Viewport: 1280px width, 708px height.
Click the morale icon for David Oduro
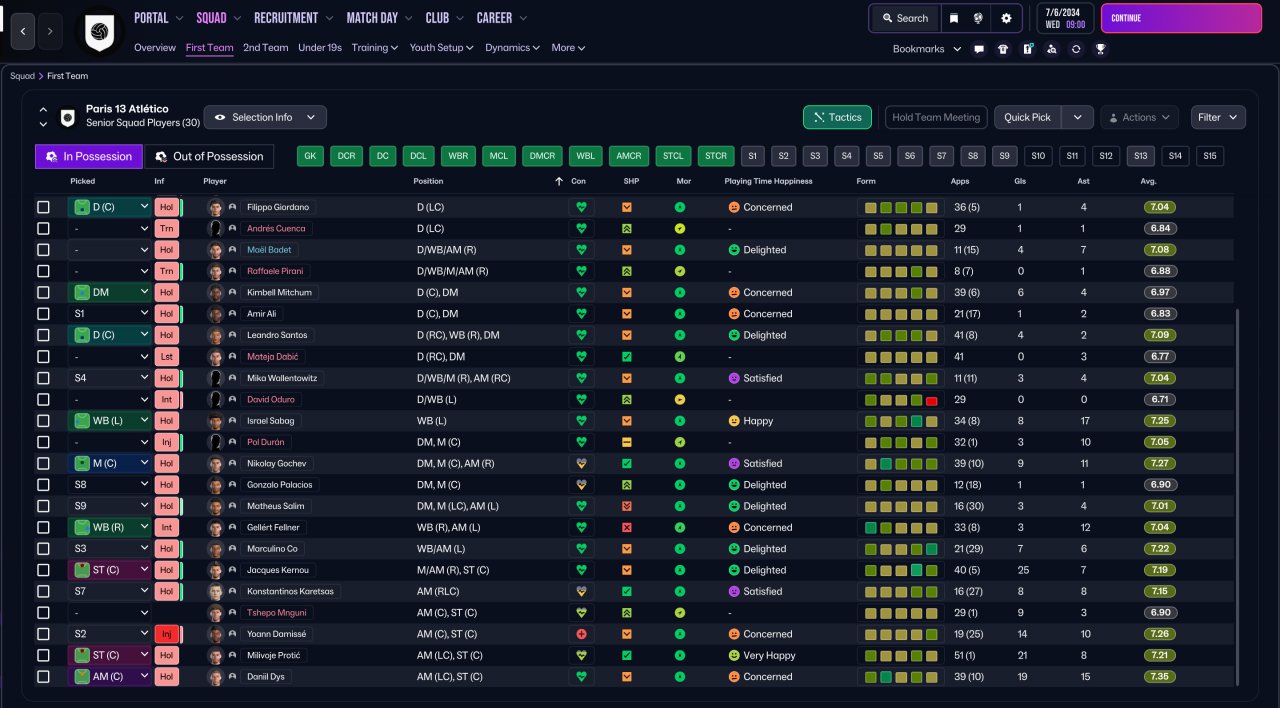[680, 399]
